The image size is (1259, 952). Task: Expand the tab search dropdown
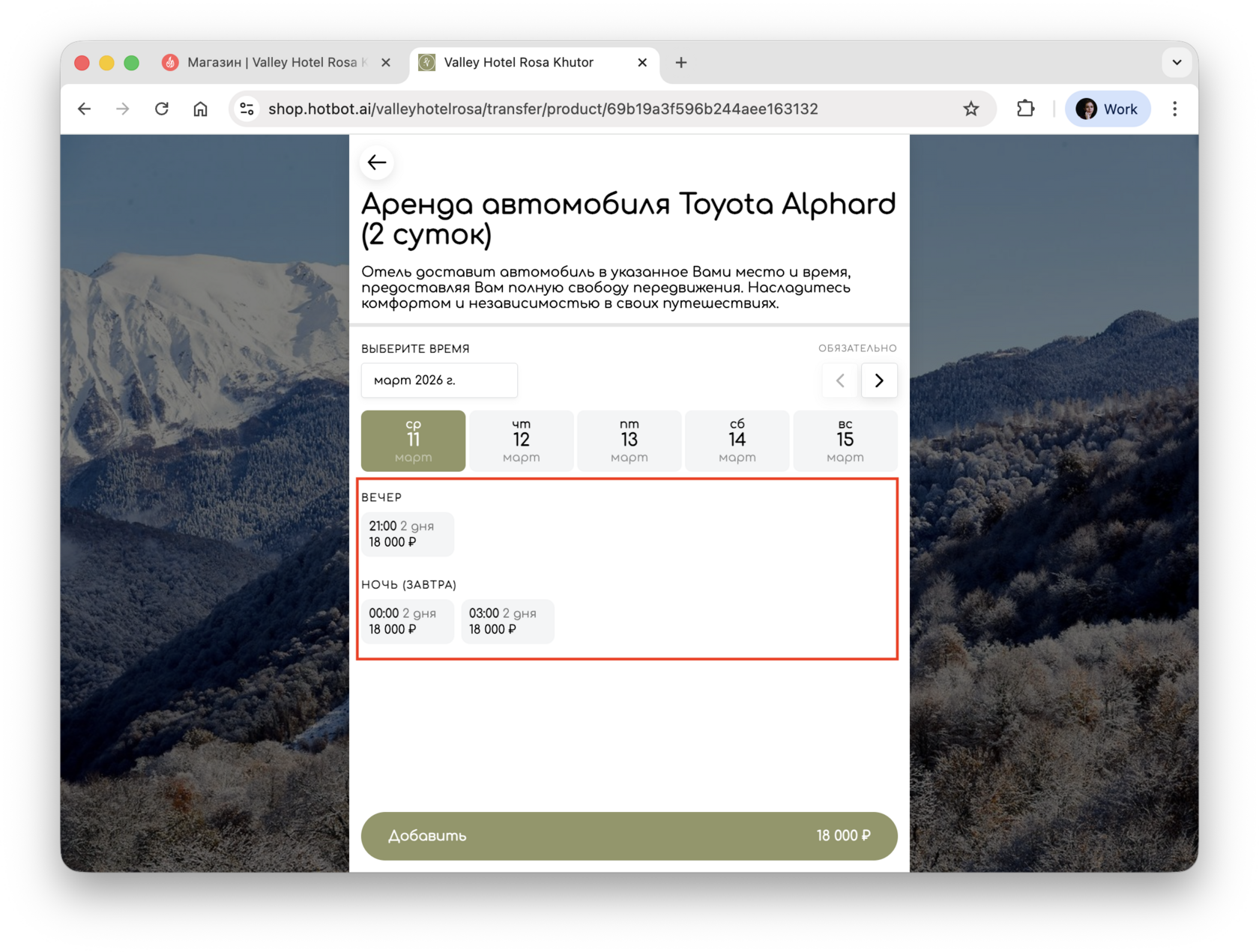(x=1177, y=63)
